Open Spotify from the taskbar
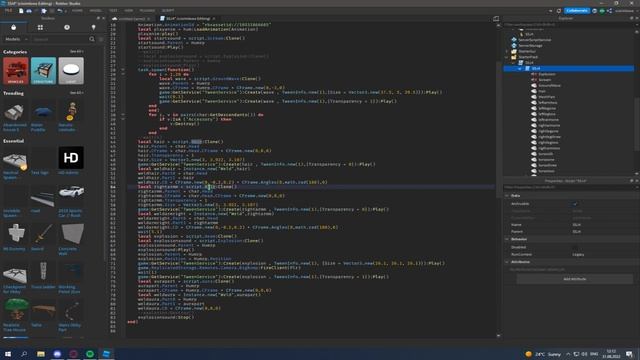This screenshot has height=360, width=640. click(90, 354)
